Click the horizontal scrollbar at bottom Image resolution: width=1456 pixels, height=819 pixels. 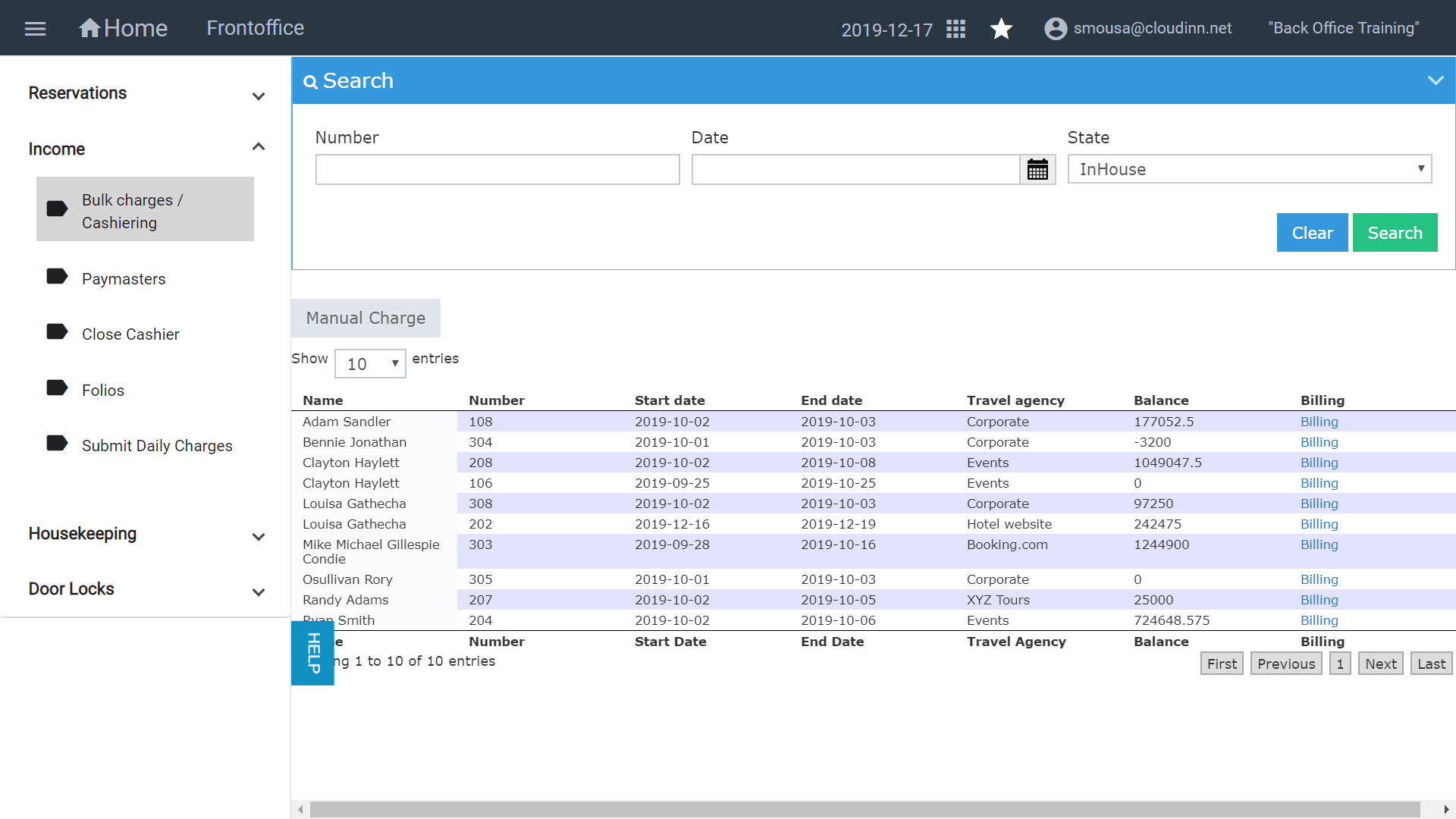[864, 810]
